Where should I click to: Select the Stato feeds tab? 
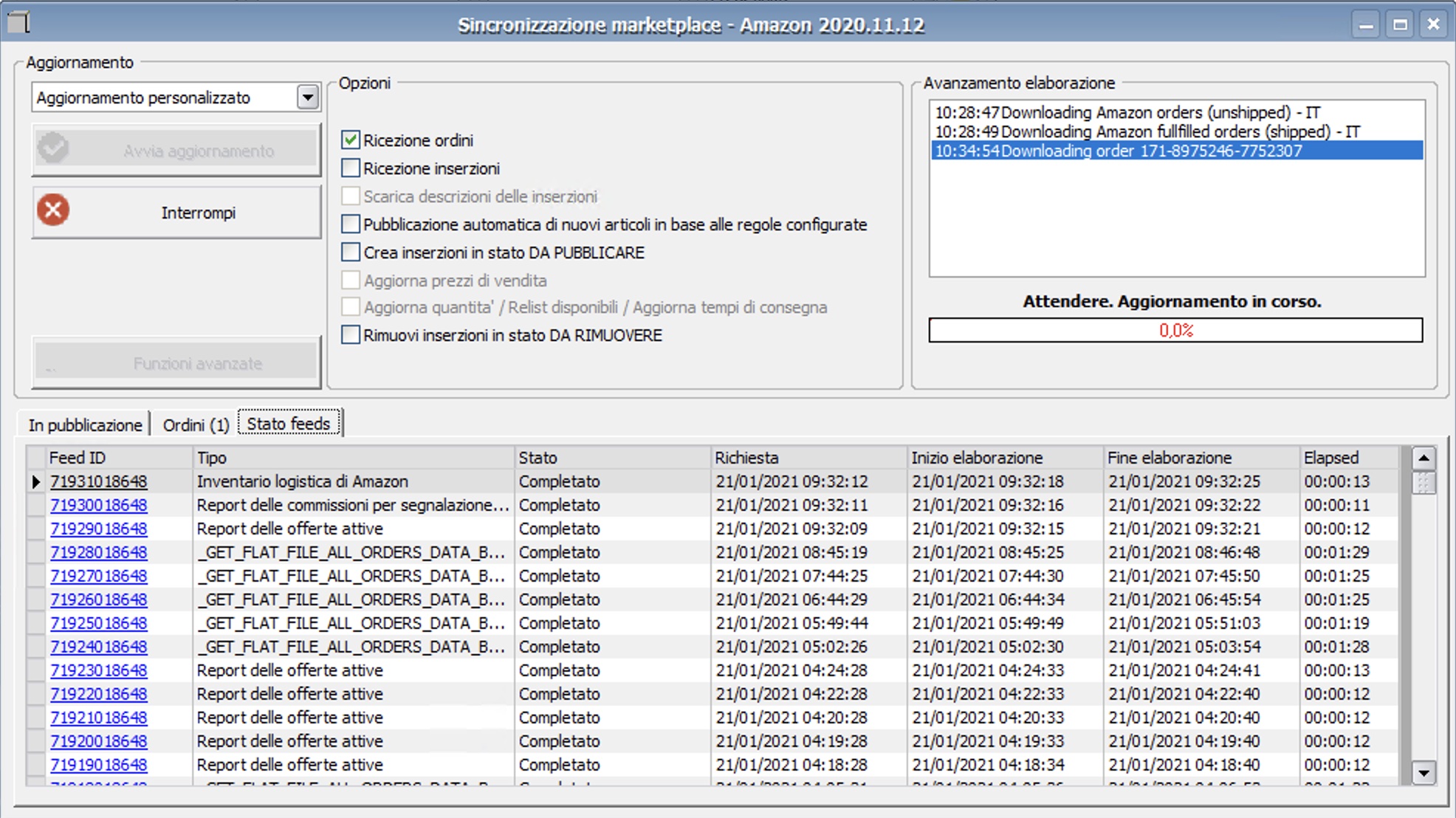coord(289,424)
